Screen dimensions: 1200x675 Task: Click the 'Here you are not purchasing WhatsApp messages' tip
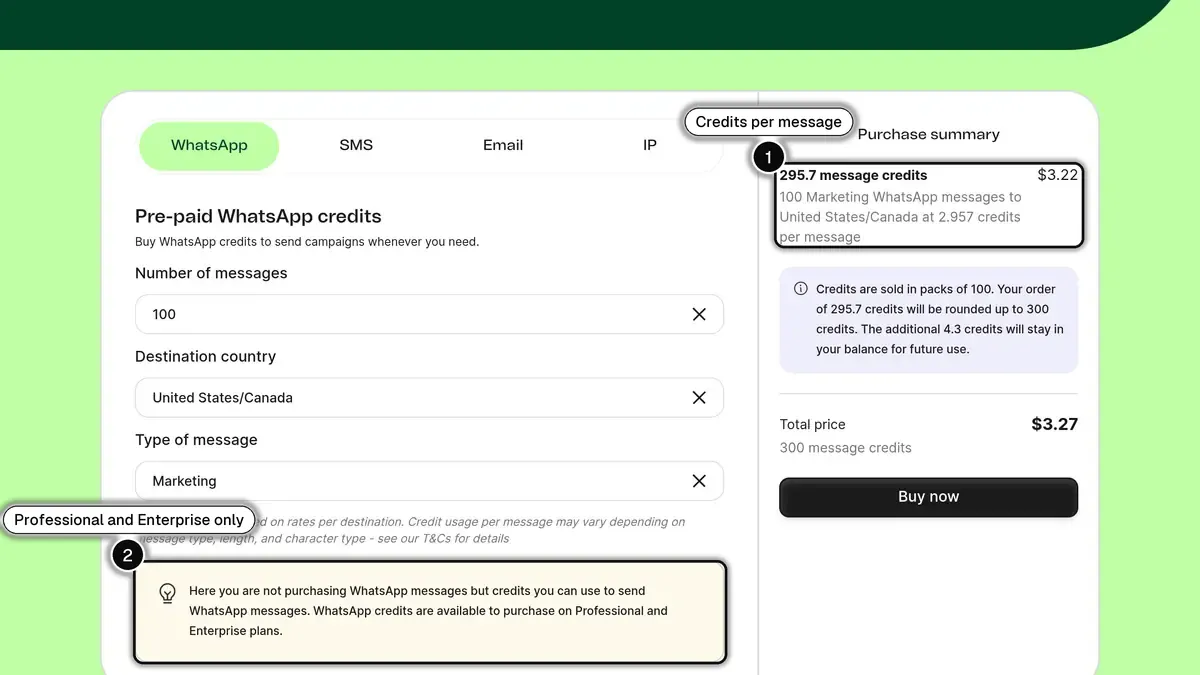pyautogui.click(x=428, y=611)
